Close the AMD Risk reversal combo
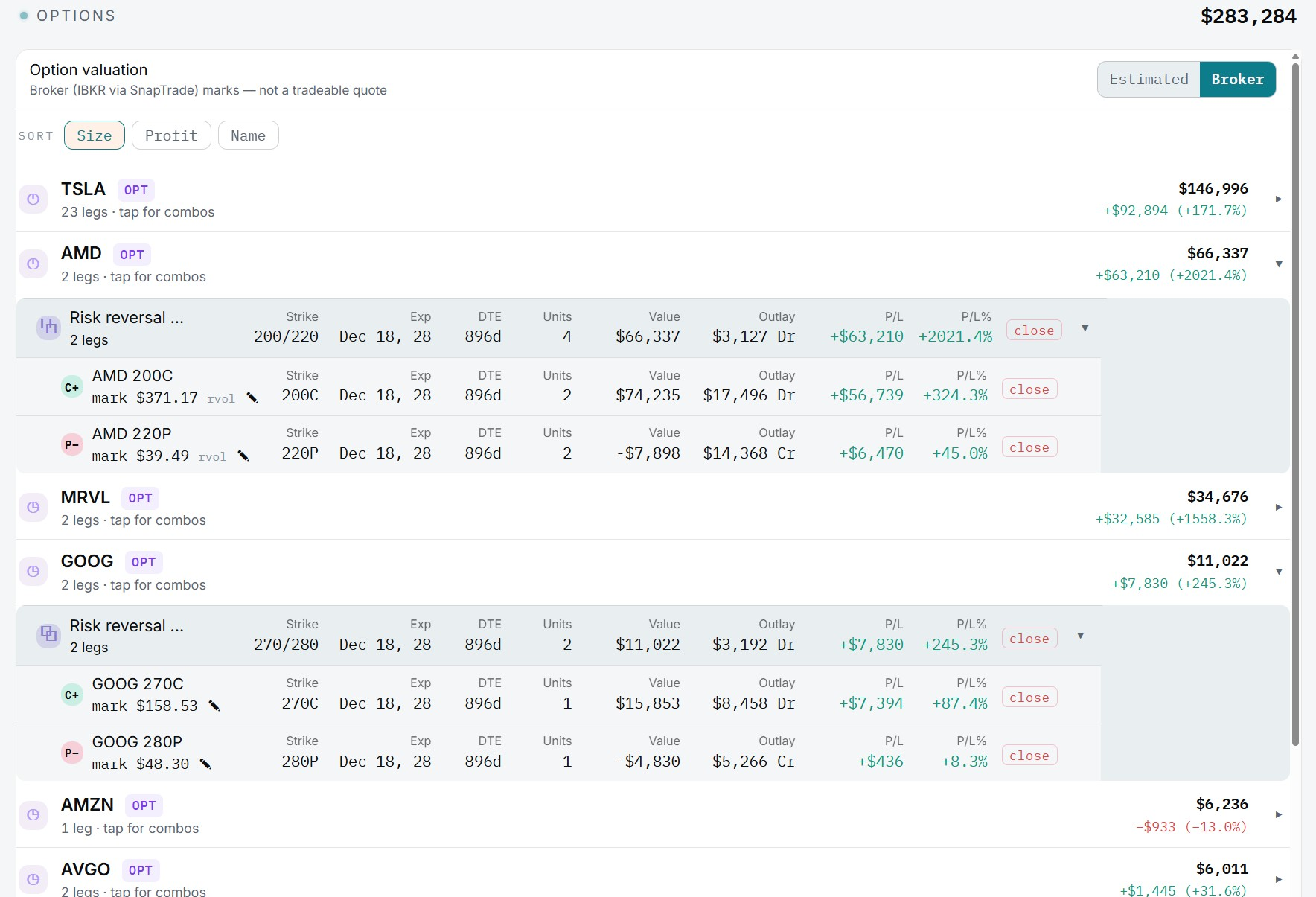 pyautogui.click(x=1034, y=330)
